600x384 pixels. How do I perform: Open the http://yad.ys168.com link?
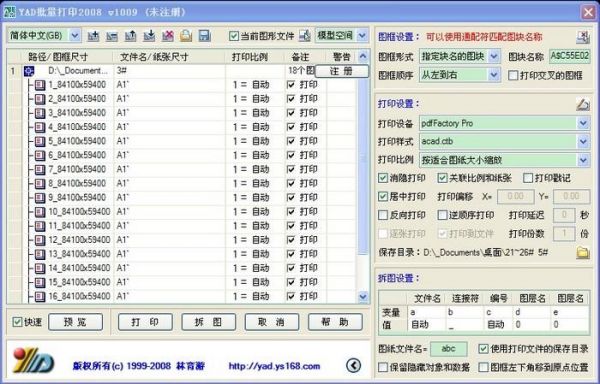click(x=274, y=366)
